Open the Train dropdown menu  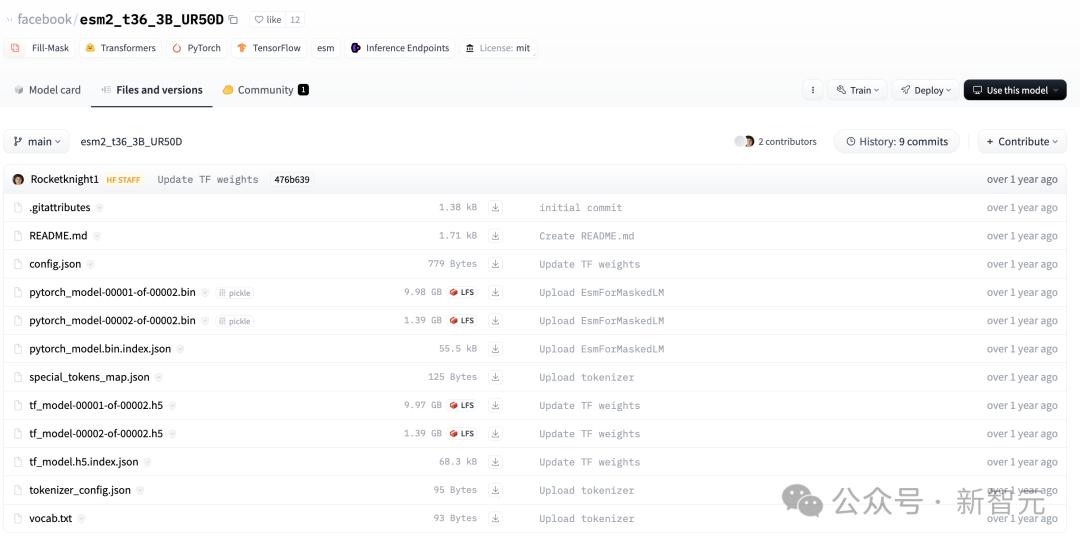(x=858, y=90)
